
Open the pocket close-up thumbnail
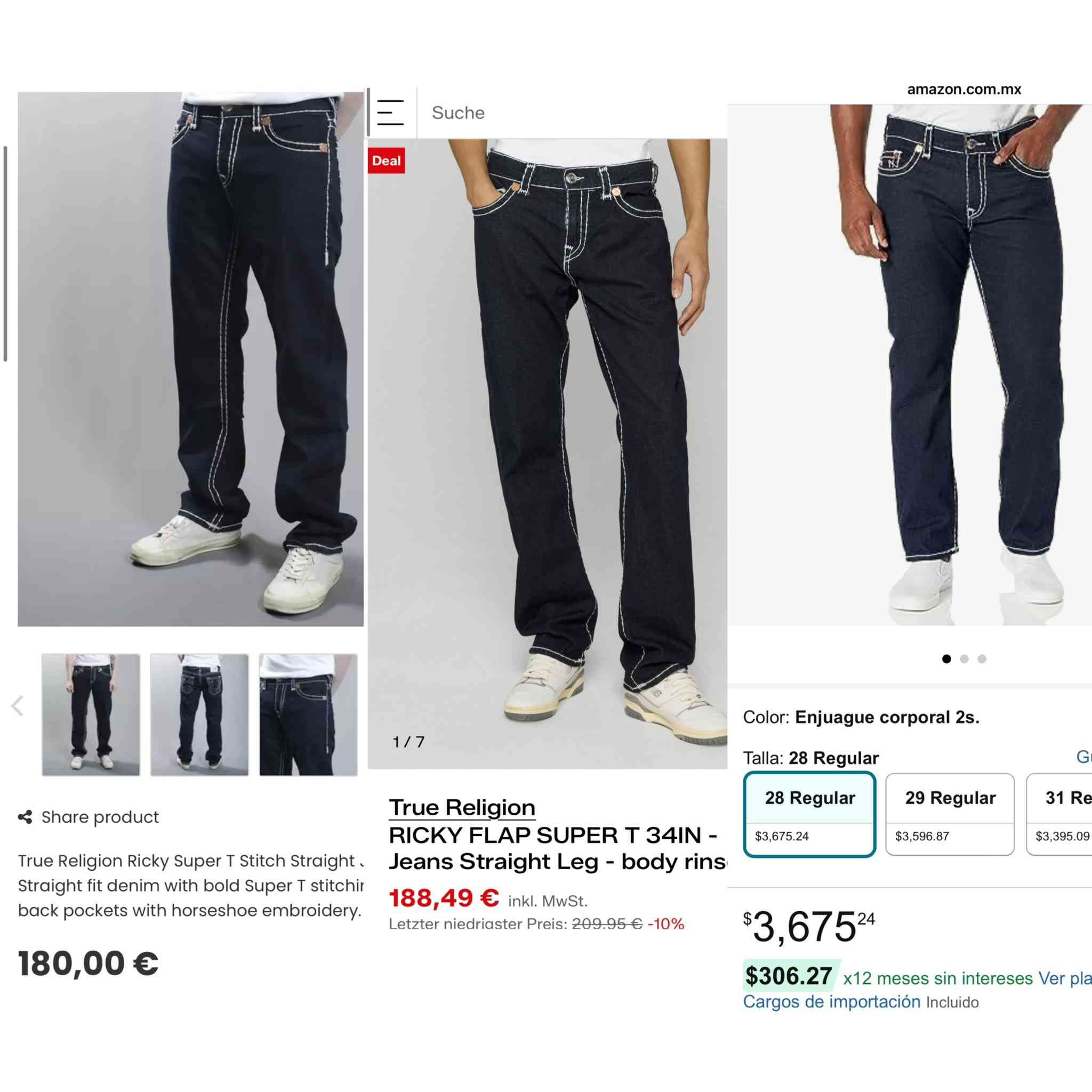pos(308,714)
